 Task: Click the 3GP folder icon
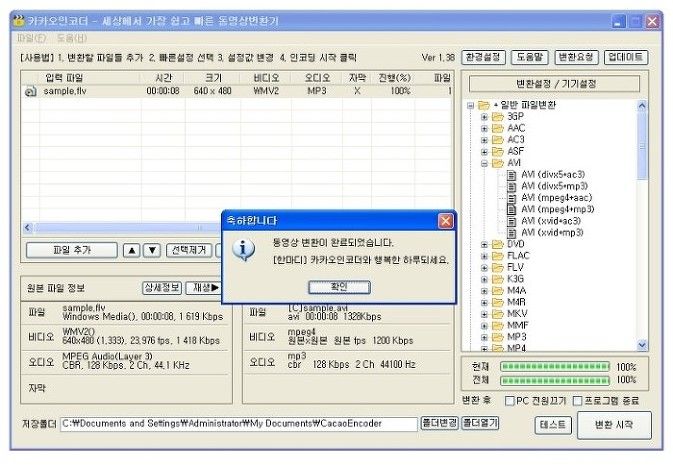[497, 117]
